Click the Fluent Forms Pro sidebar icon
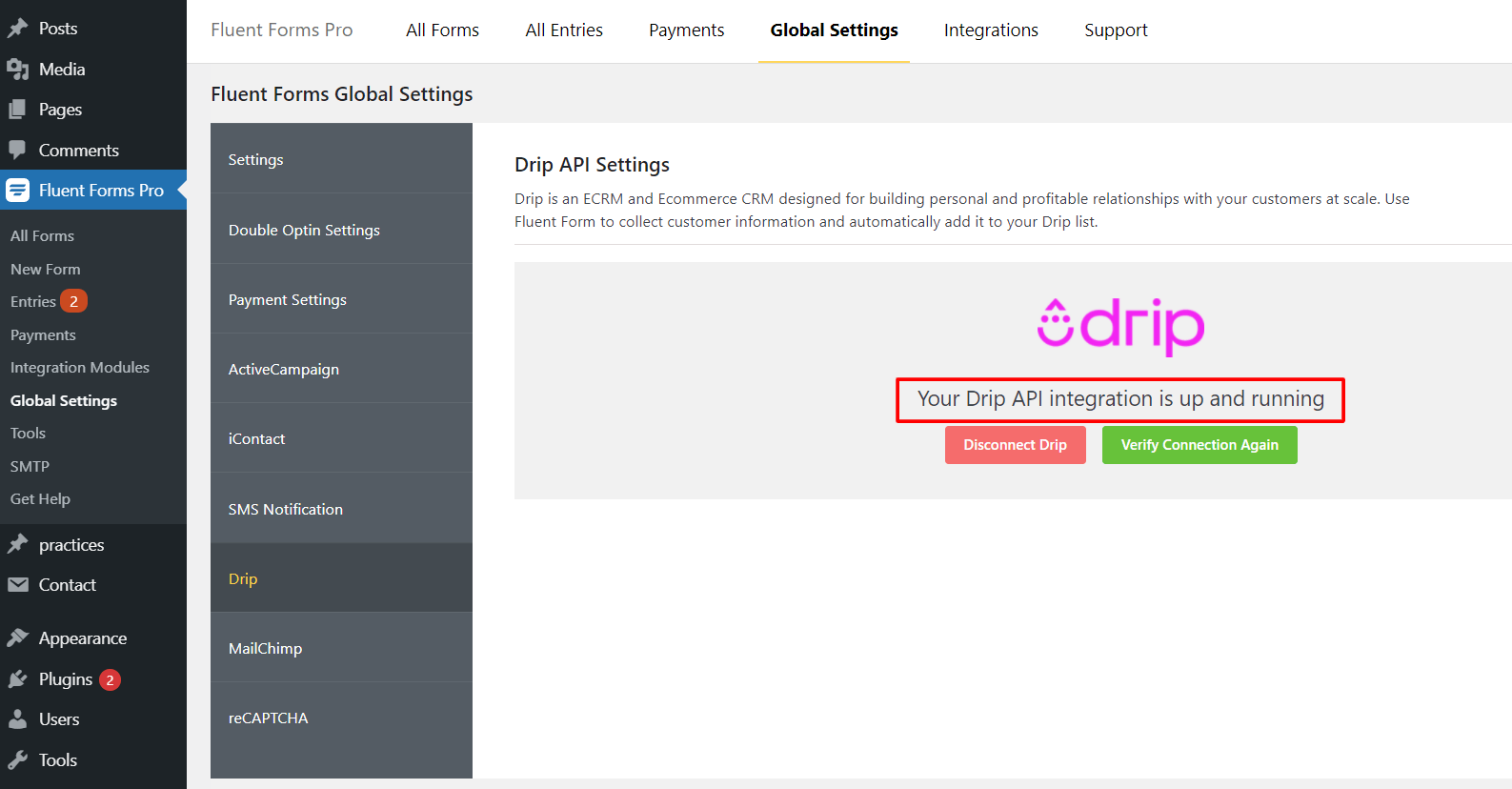The image size is (1512, 789). point(18,191)
